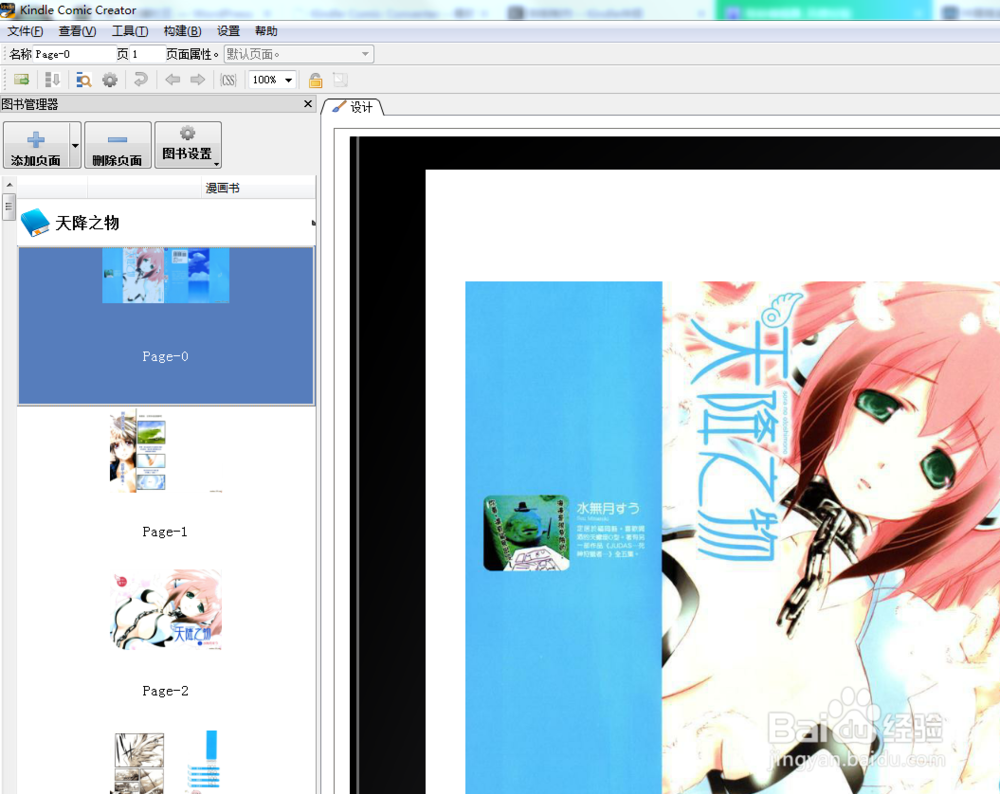The image size is (1000, 794).
Task: Click the toolbar settings gear icon
Action: coord(110,80)
